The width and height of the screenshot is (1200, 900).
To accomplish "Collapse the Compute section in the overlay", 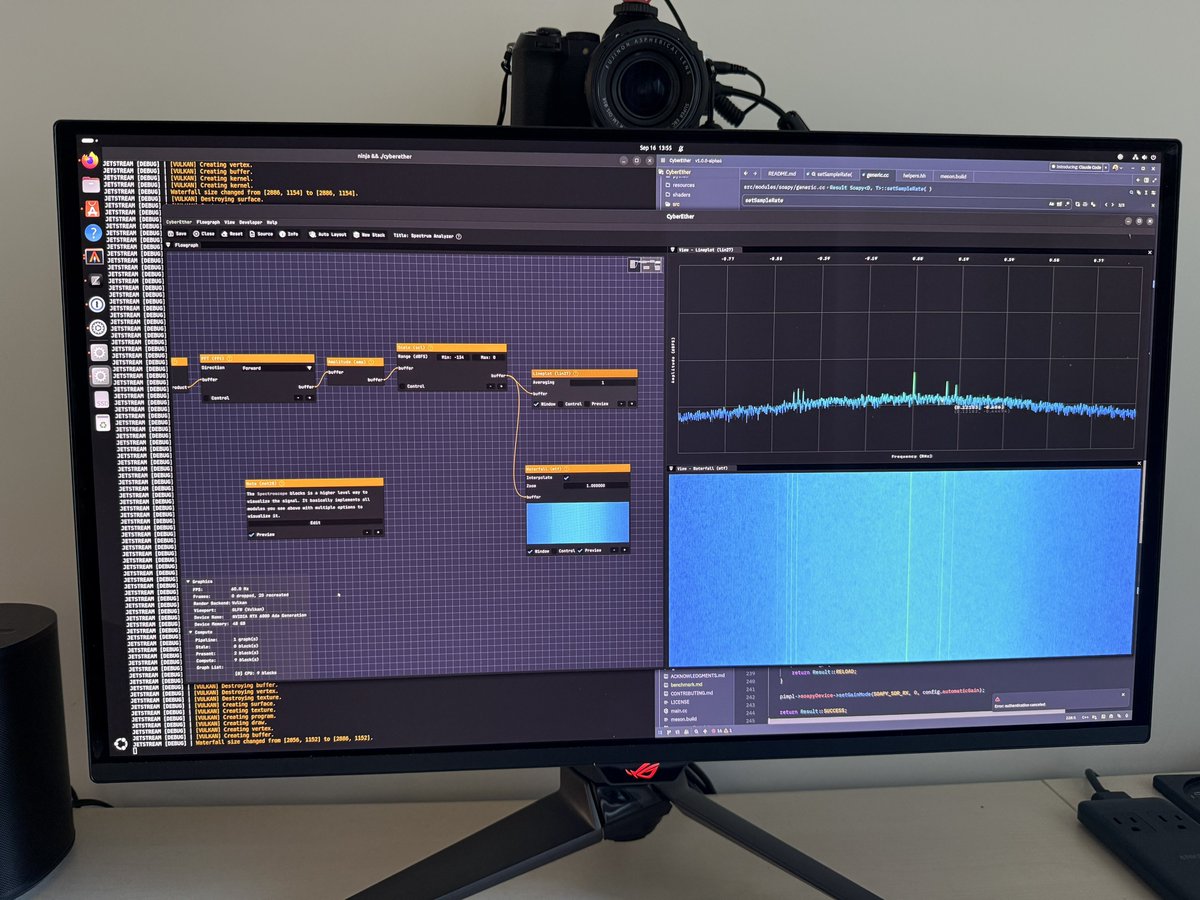I will tap(190, 632).
